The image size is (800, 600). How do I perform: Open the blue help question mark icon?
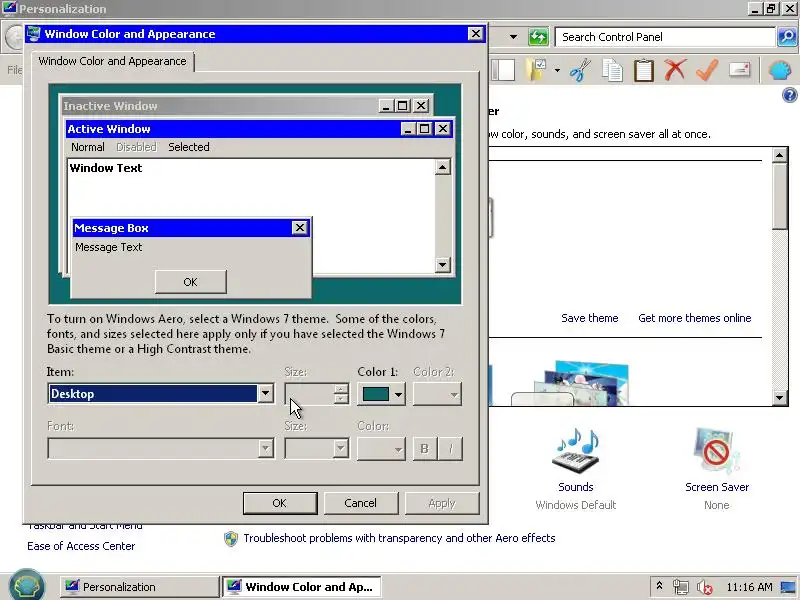pos(789,95)
